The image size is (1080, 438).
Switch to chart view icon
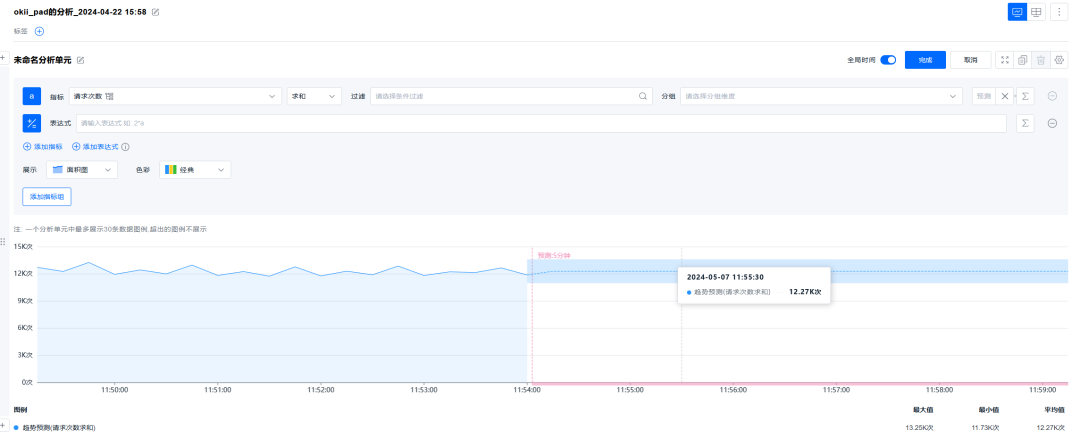(x=1017, y=12)
